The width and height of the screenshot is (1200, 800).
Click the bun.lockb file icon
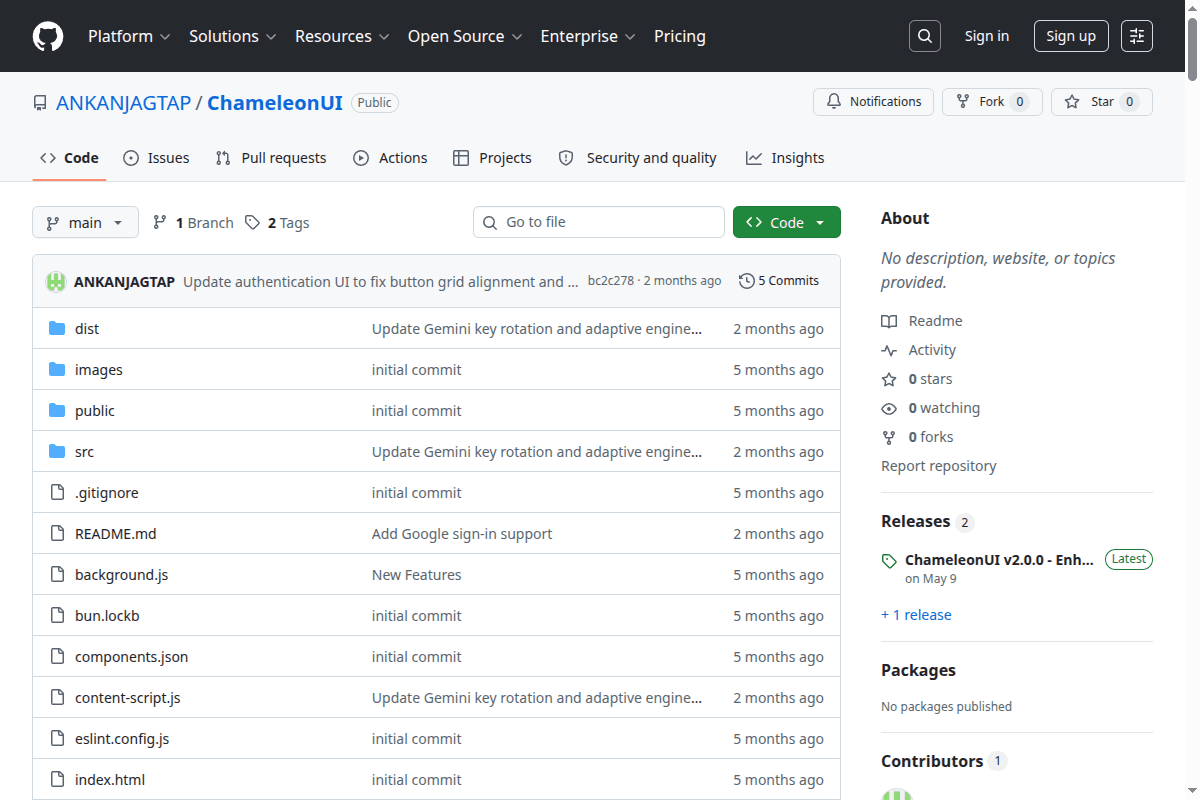pyautogui.click(x=57, y=616)
